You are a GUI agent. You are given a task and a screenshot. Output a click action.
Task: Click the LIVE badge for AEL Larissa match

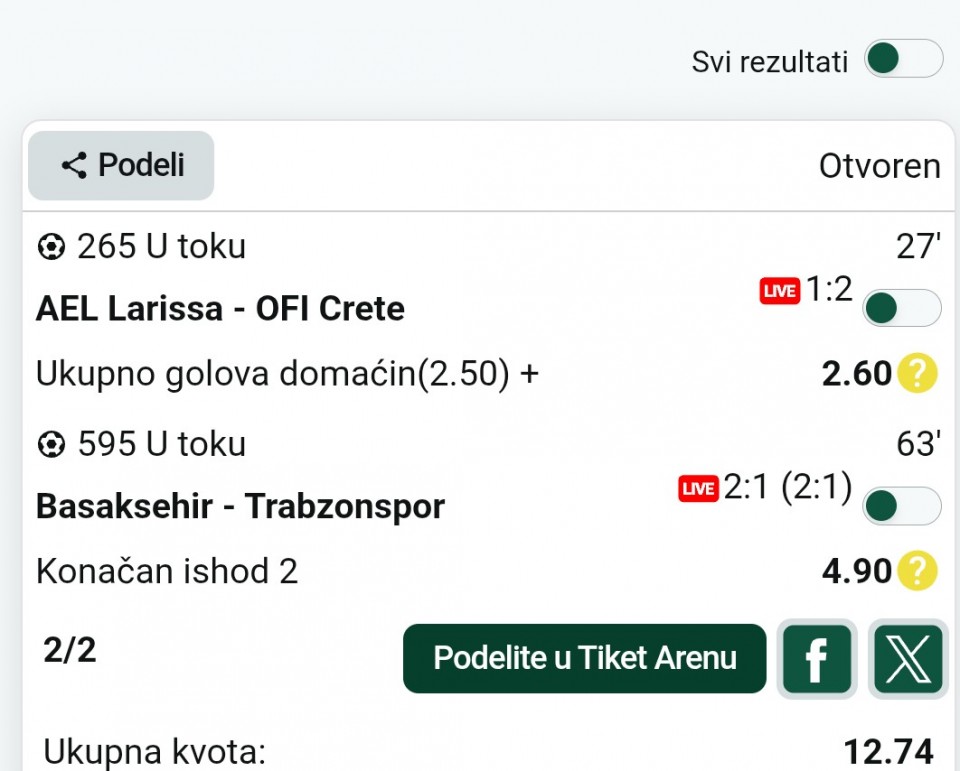pos(779,291)
